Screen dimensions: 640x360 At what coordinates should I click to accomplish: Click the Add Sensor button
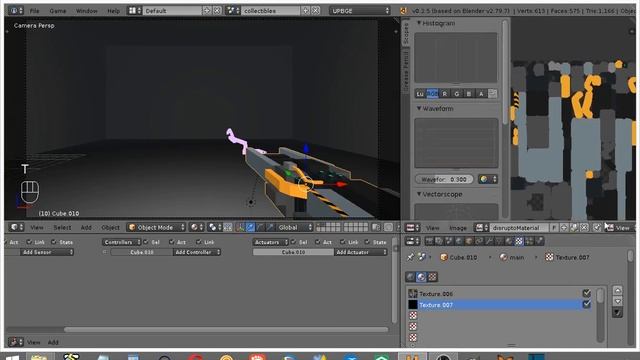pyautogui.click(x=47, y=252)
